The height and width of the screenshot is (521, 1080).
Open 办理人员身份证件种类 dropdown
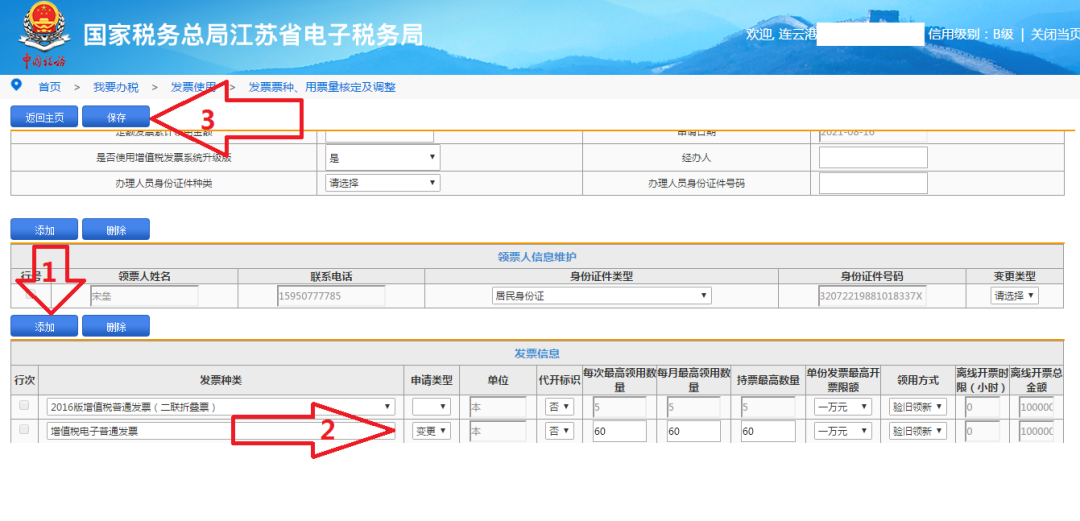382,183
